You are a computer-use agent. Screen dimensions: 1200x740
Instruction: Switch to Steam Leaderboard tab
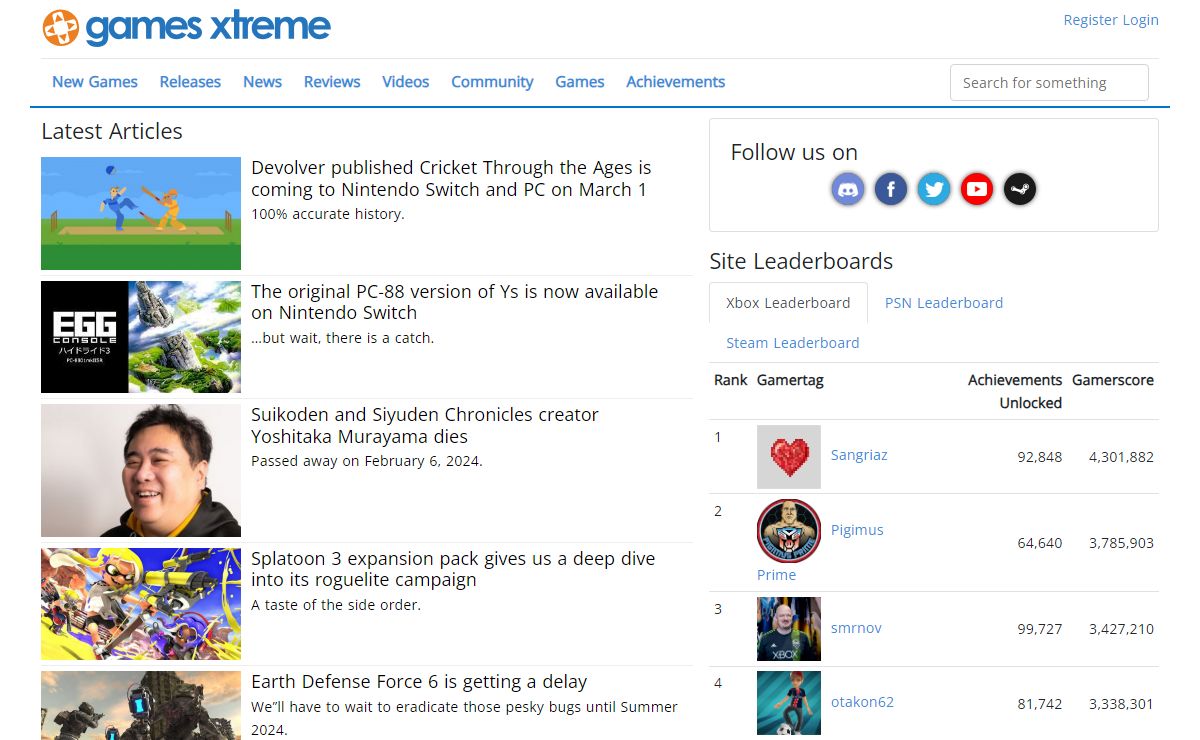(x=793, y=343)
